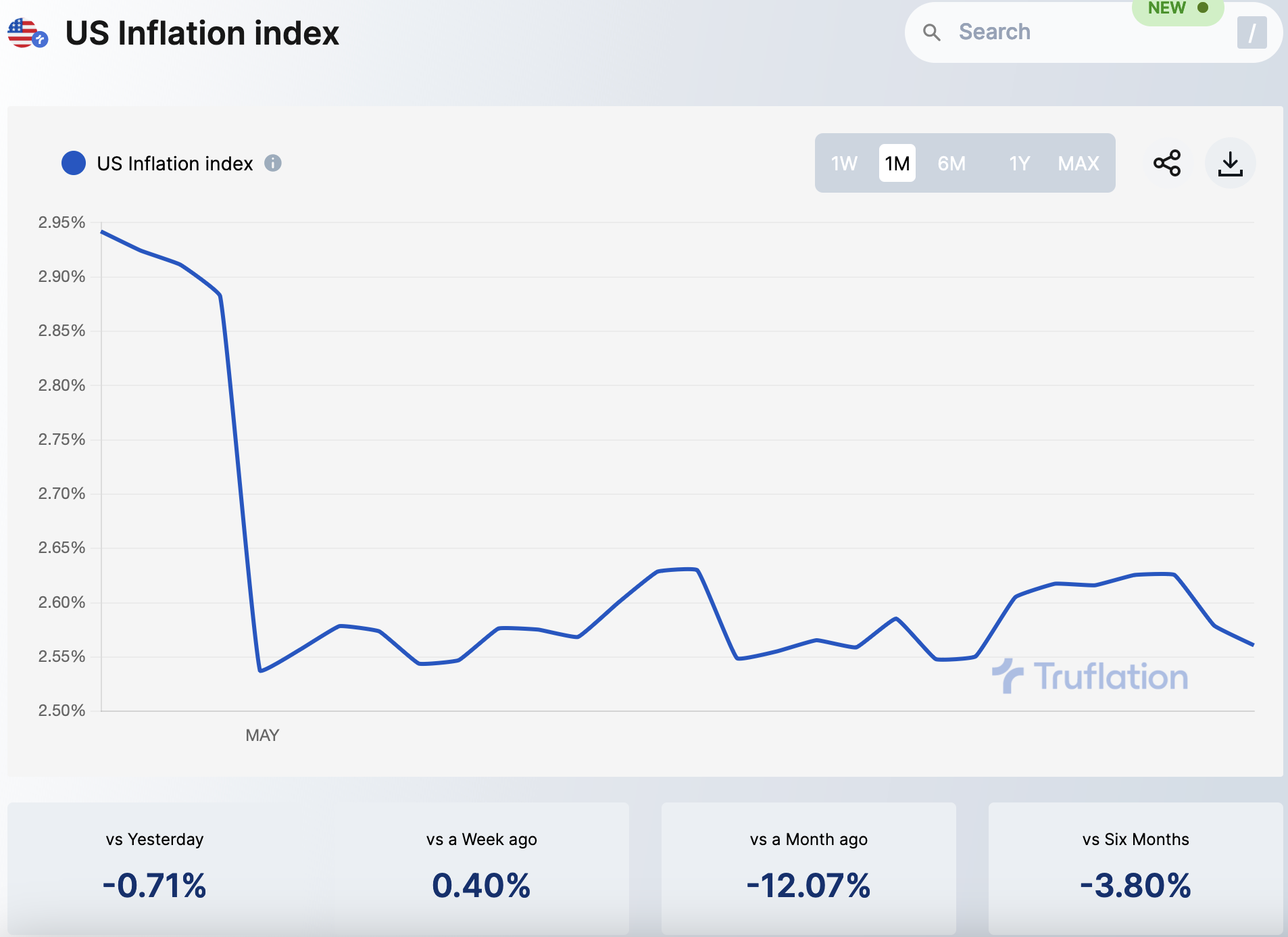Open the vs Yesterday stat card
This screenshot has width=1288, height=937.
click(x=155, y=868)
